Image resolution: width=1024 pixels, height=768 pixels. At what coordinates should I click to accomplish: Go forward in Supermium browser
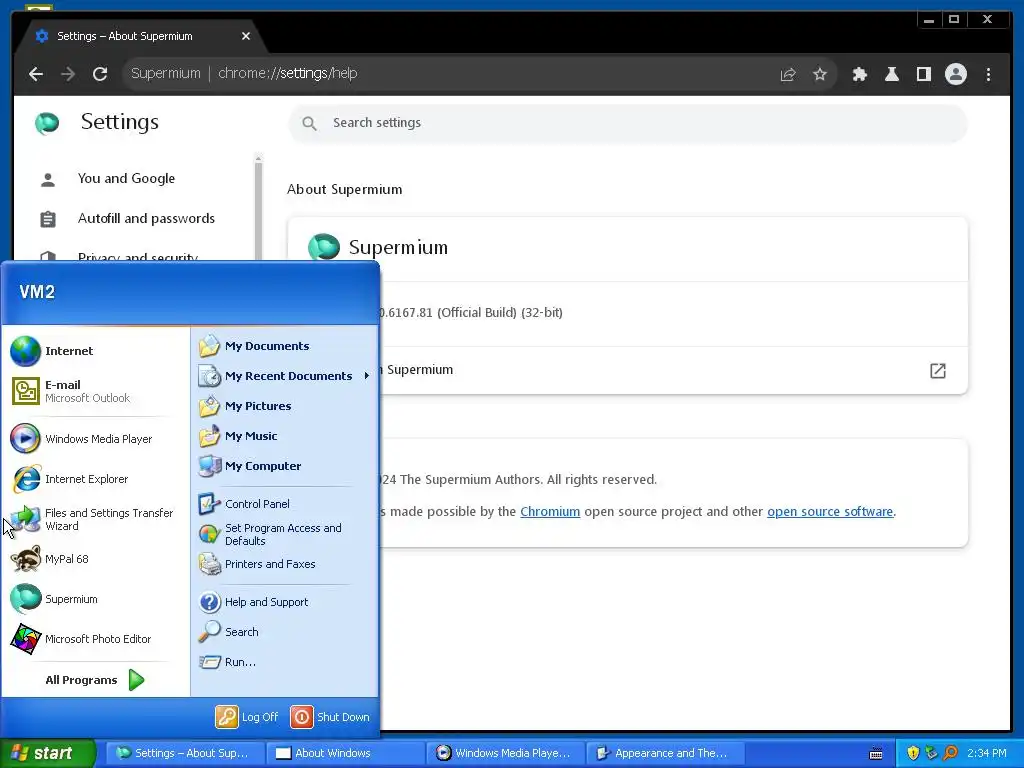pos(68,74)
